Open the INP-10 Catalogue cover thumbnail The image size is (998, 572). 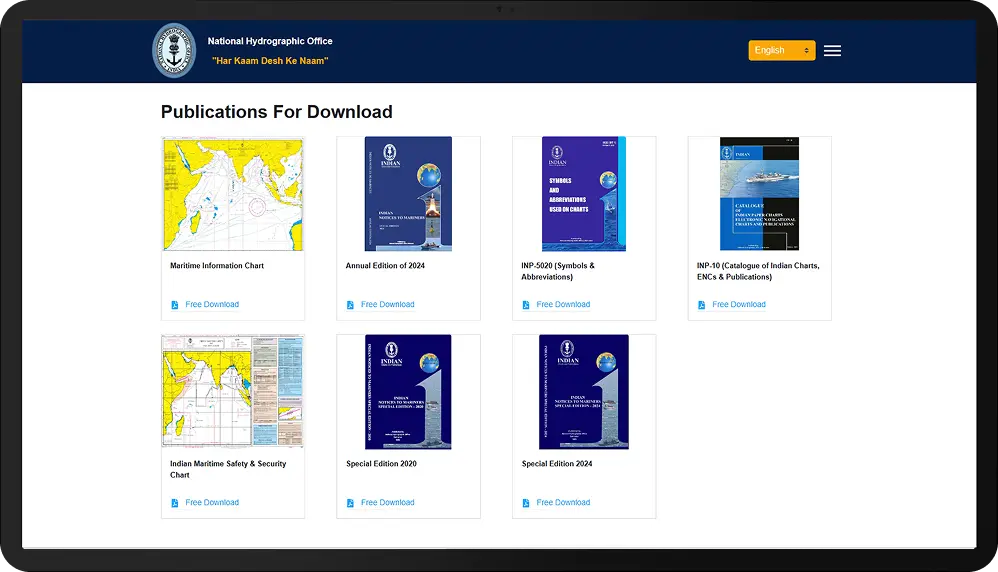coord(759,194)
